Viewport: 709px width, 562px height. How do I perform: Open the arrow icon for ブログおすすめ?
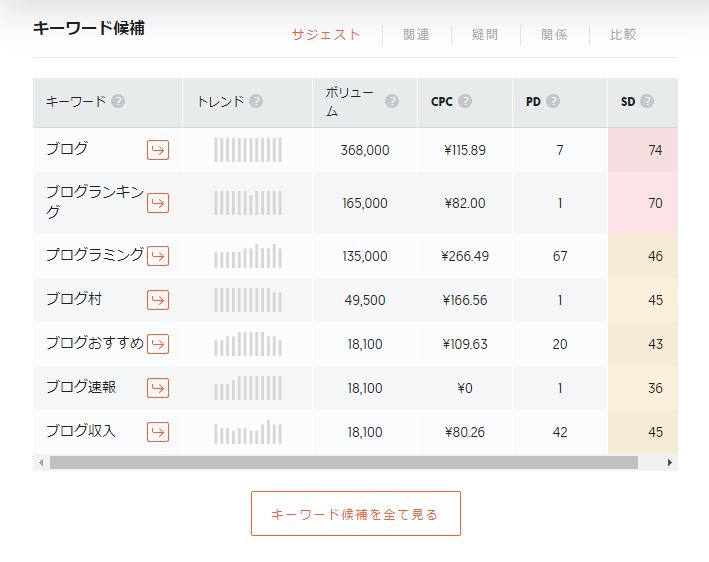[x=158, y=344]
